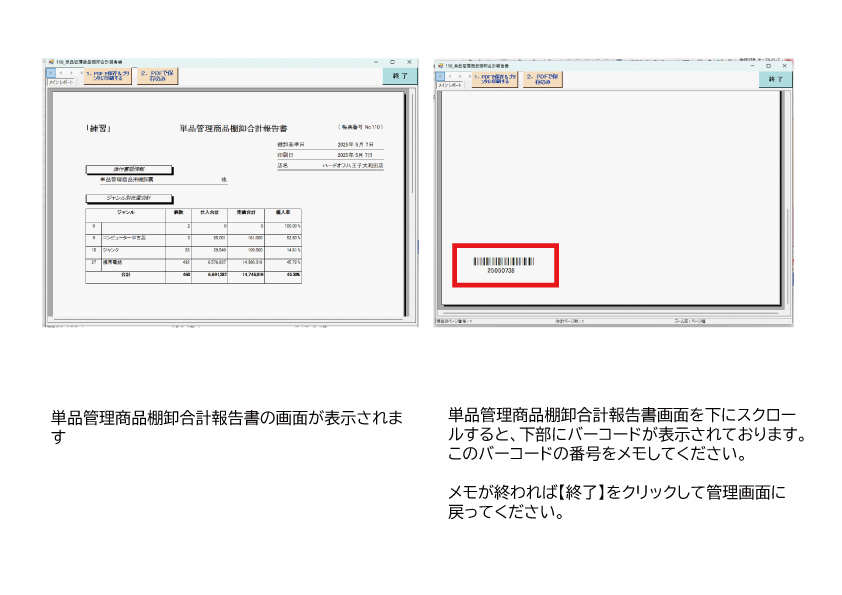Click vertical scrollbar of the table report window

coord(413,200)
